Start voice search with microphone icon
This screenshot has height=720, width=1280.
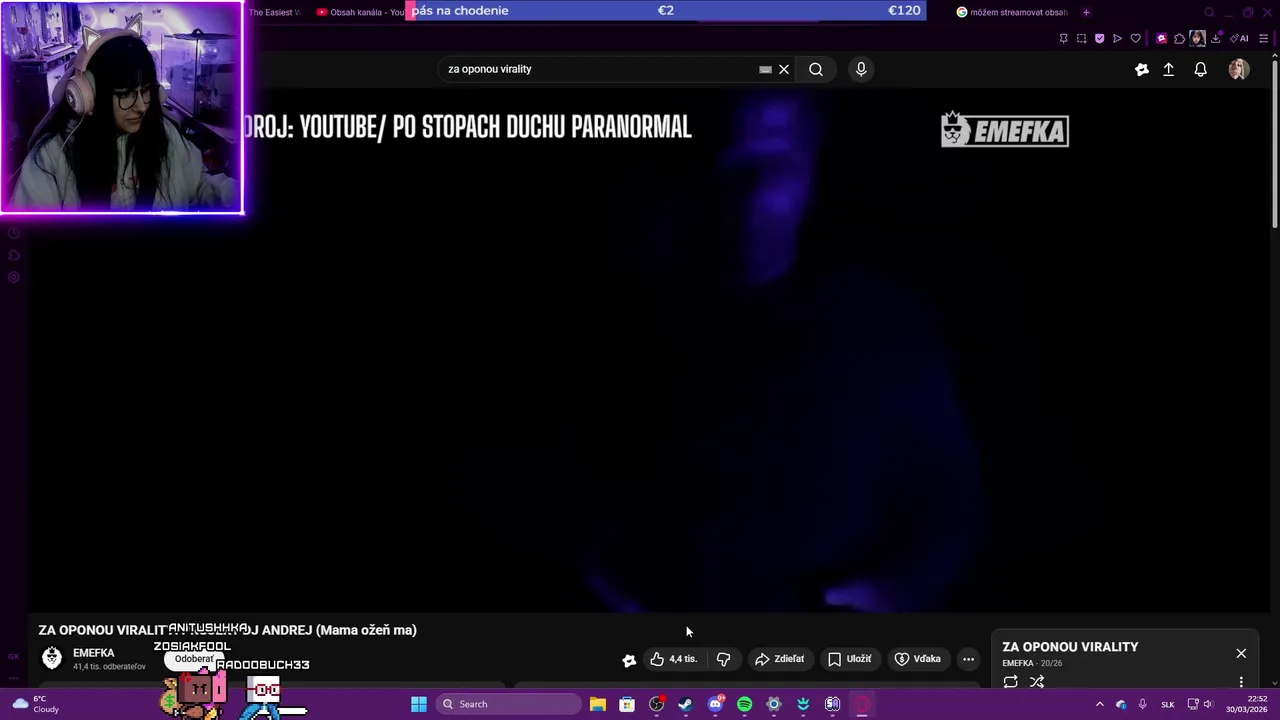coord(861,69)
